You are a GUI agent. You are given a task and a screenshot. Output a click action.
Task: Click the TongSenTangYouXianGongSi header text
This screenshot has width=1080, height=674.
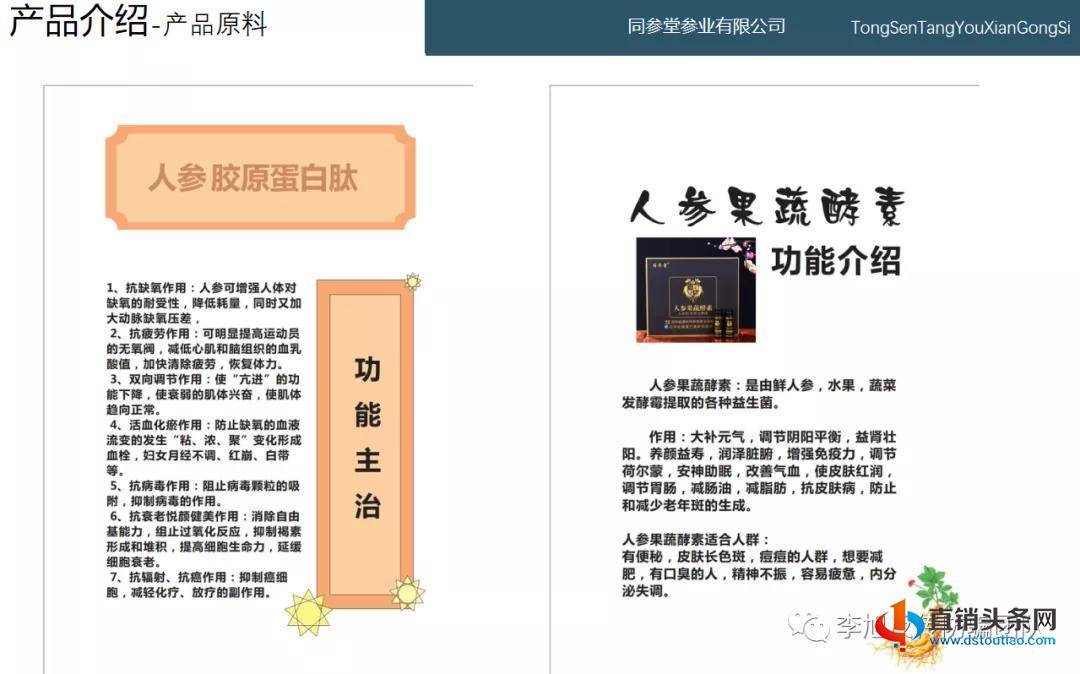[960, 28]
